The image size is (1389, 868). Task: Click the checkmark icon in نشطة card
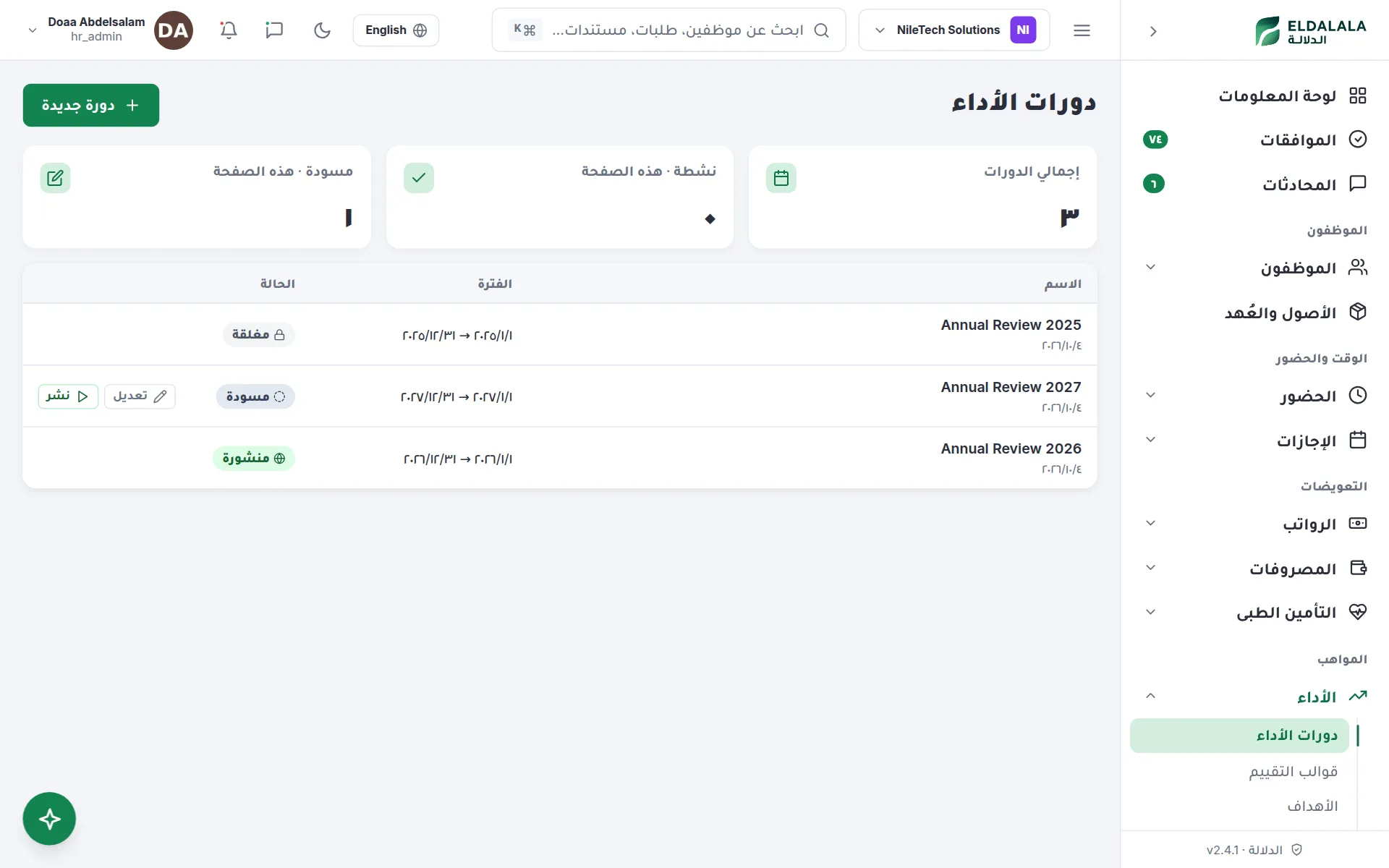tap(419, 178)
